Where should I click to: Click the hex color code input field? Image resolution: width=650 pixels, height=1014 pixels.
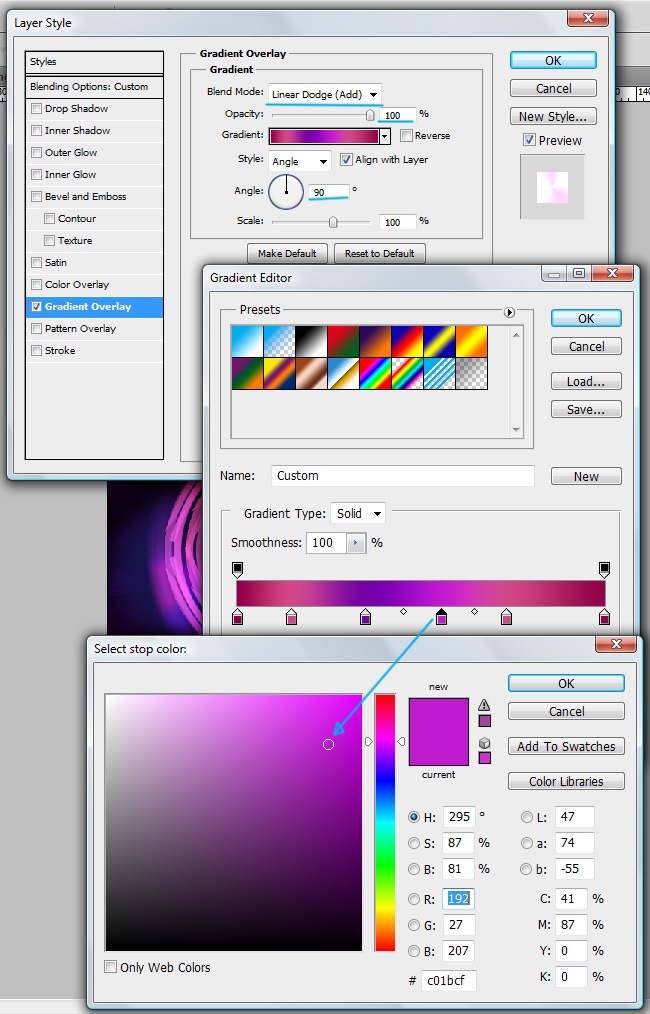[448, 981]
